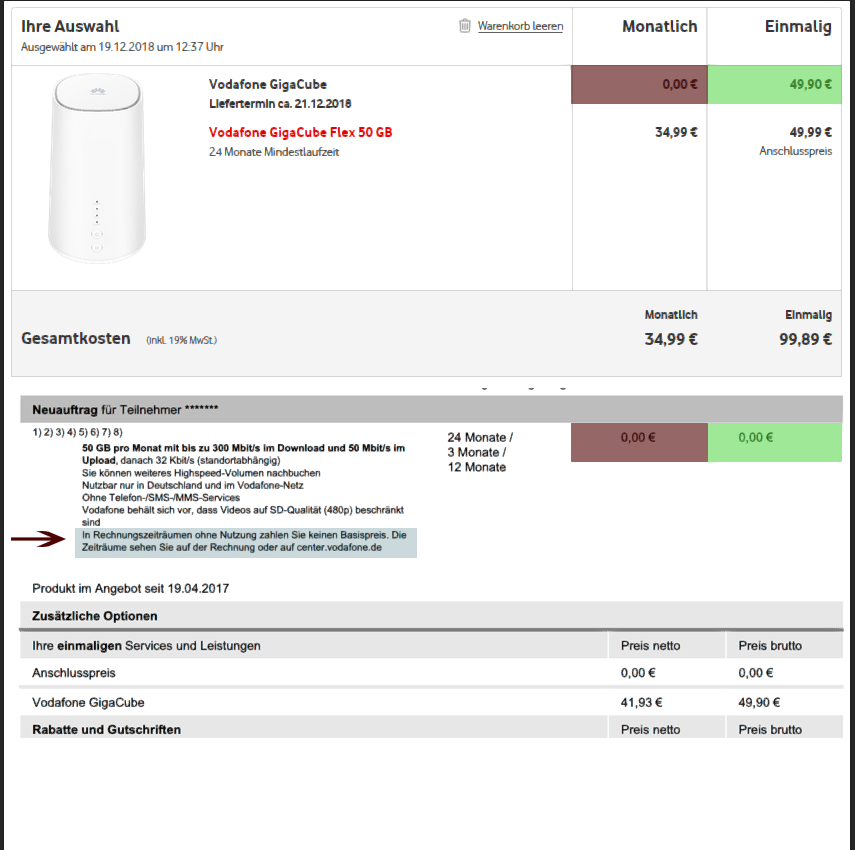Click the Anschlusspreis label under 49,99 €
The image size is (855, 850).
coord(796,151)
